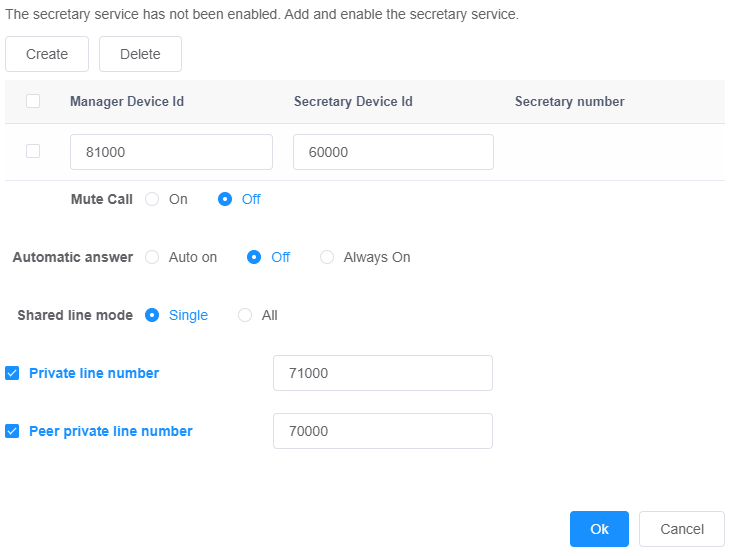
Task: Click the Manager Device Id column header
Action: point(127,101)
